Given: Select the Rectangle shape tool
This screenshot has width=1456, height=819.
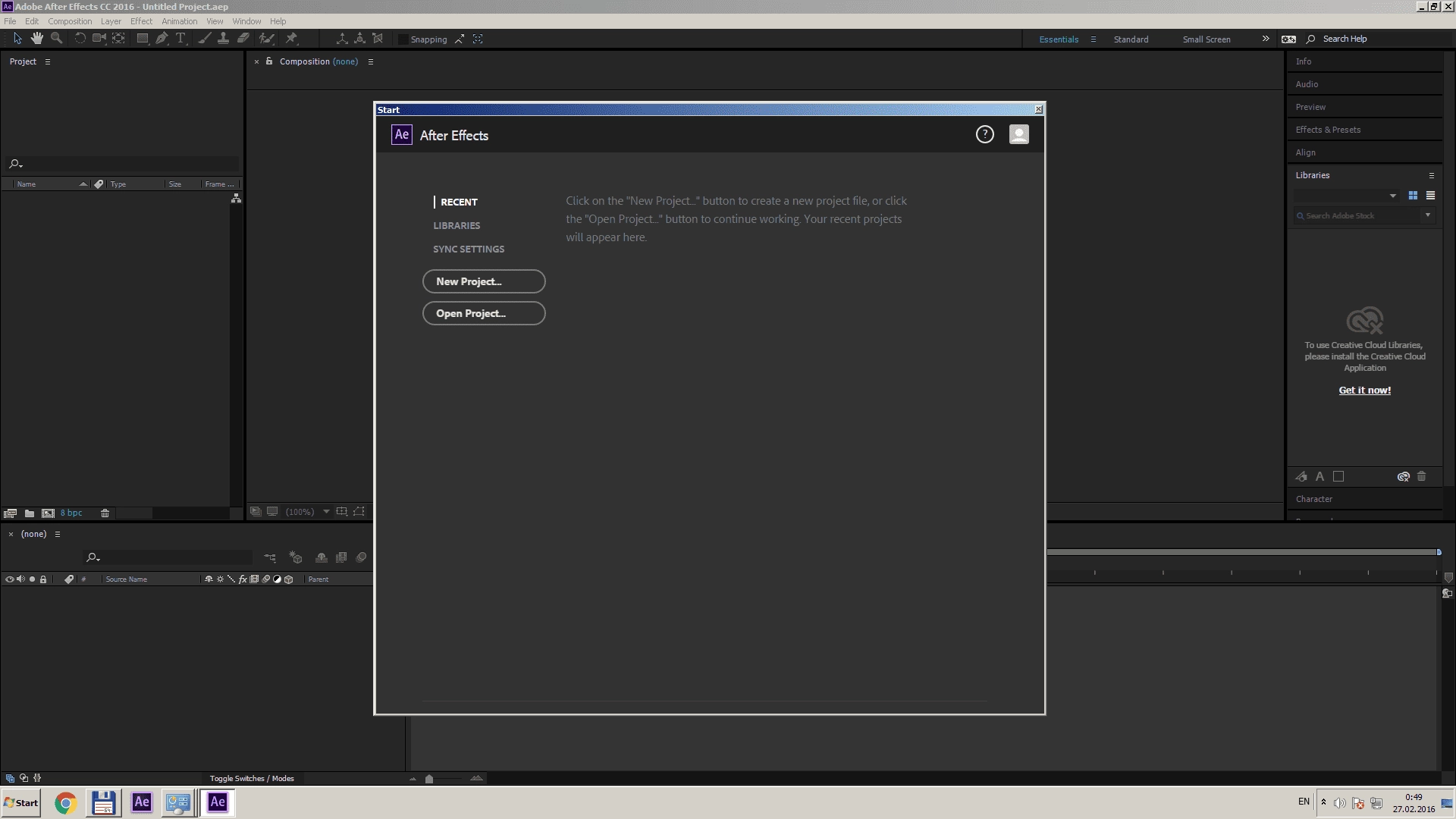Looking at the screenshot, I should (142, 39).
